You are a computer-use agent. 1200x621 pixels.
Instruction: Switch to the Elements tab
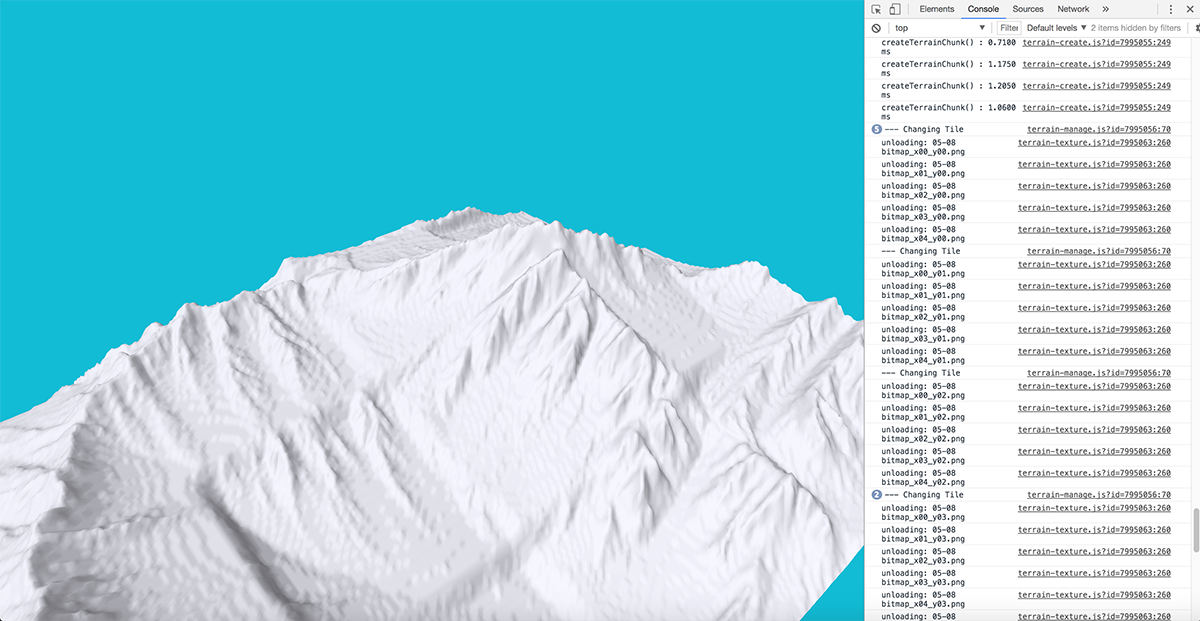(936, 9)
